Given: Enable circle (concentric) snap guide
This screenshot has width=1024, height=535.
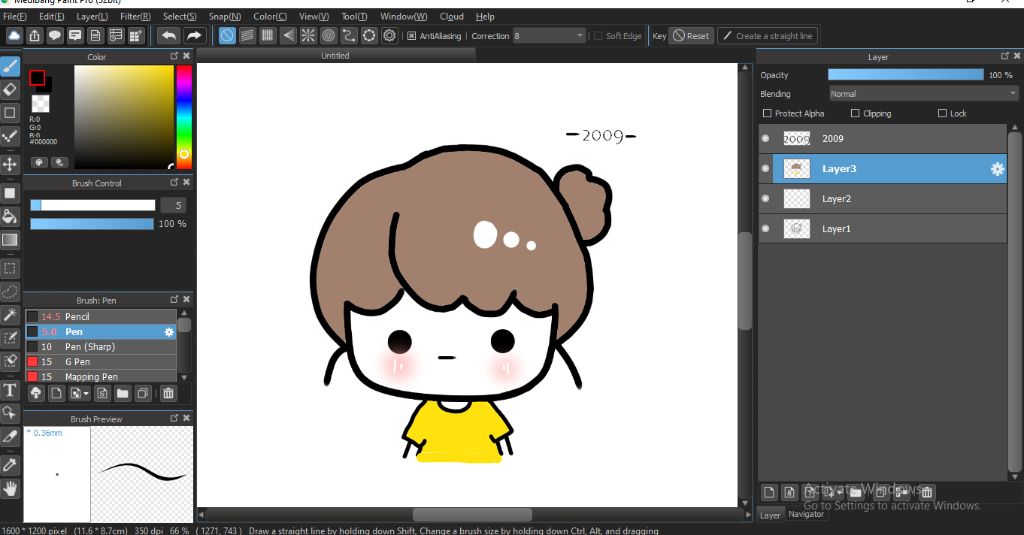Looking at the screenshot, I should click(328, 36).
